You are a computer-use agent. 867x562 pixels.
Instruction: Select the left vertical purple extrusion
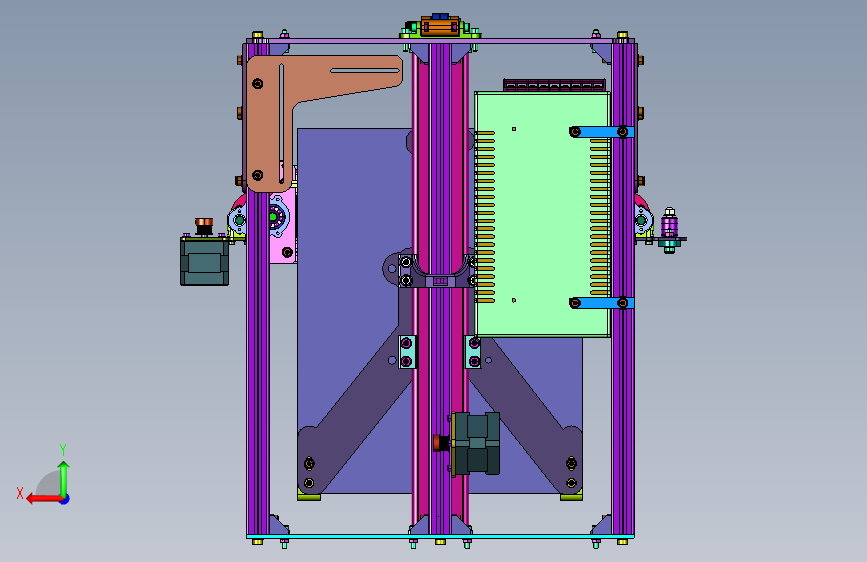coord(258,360)
